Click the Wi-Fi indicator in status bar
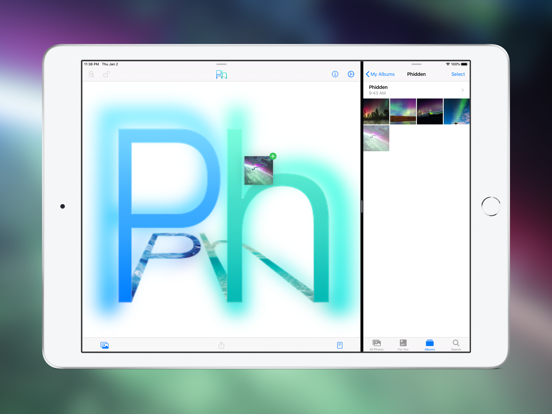Image resolution: width=552 pixels, height=414 pixels. [448, 64]
